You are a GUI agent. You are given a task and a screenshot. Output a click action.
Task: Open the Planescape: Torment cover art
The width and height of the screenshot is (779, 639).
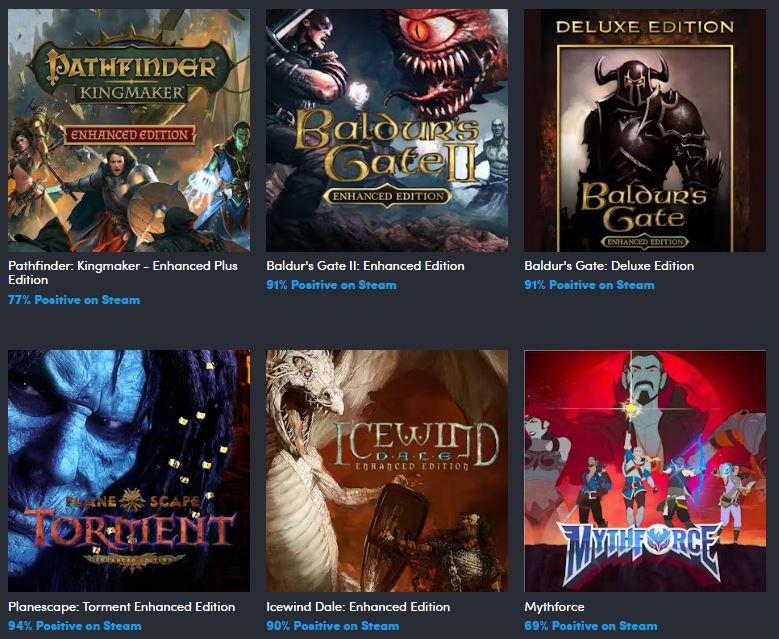(129, 471)
